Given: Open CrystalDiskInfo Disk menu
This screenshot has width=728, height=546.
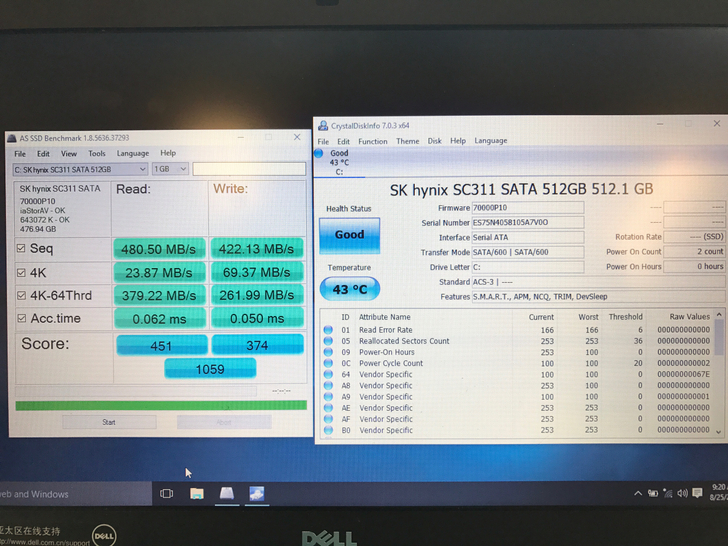Looking at the screenshot, I should [x=435, y=141].
